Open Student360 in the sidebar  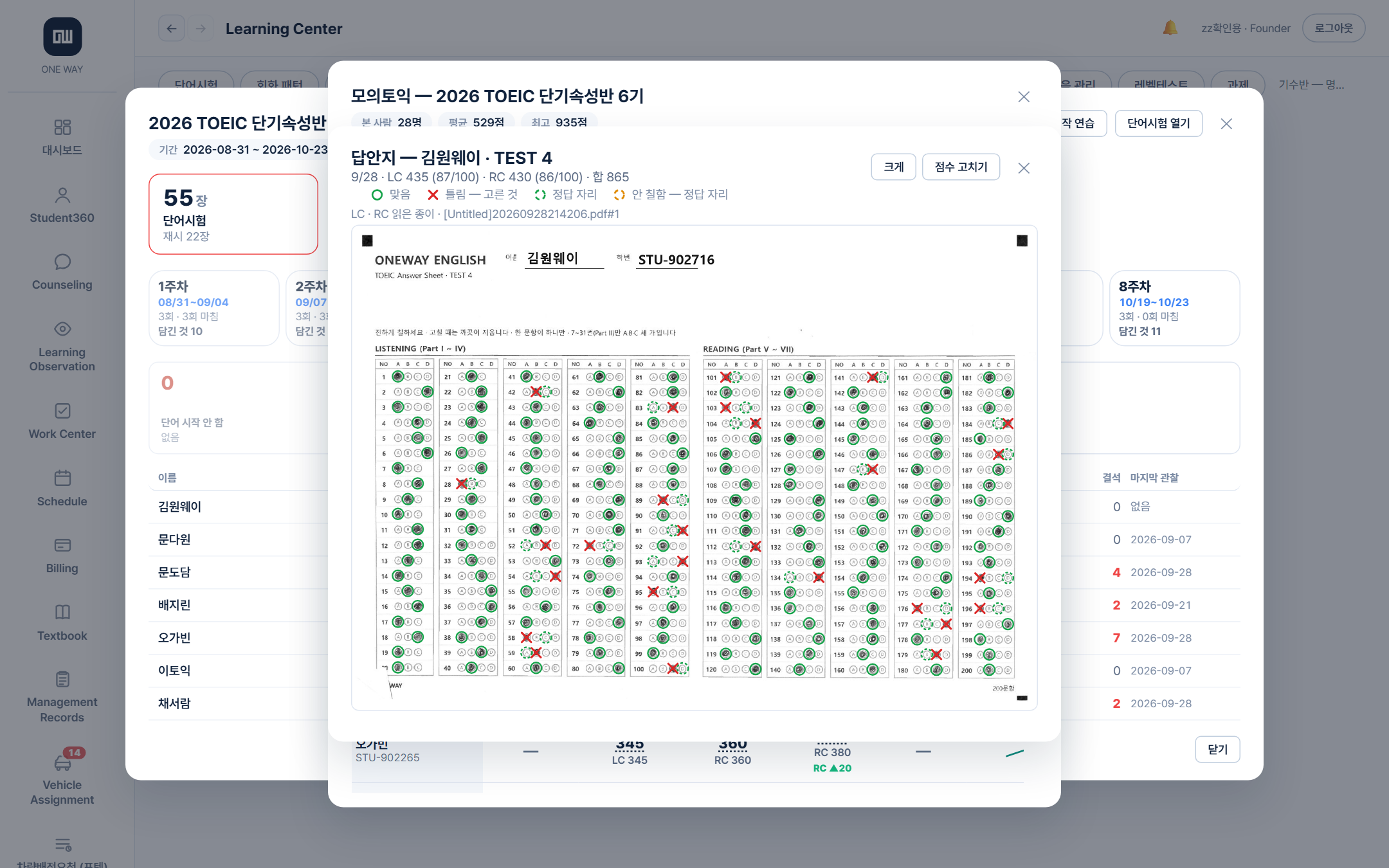(x=62, y=204)
